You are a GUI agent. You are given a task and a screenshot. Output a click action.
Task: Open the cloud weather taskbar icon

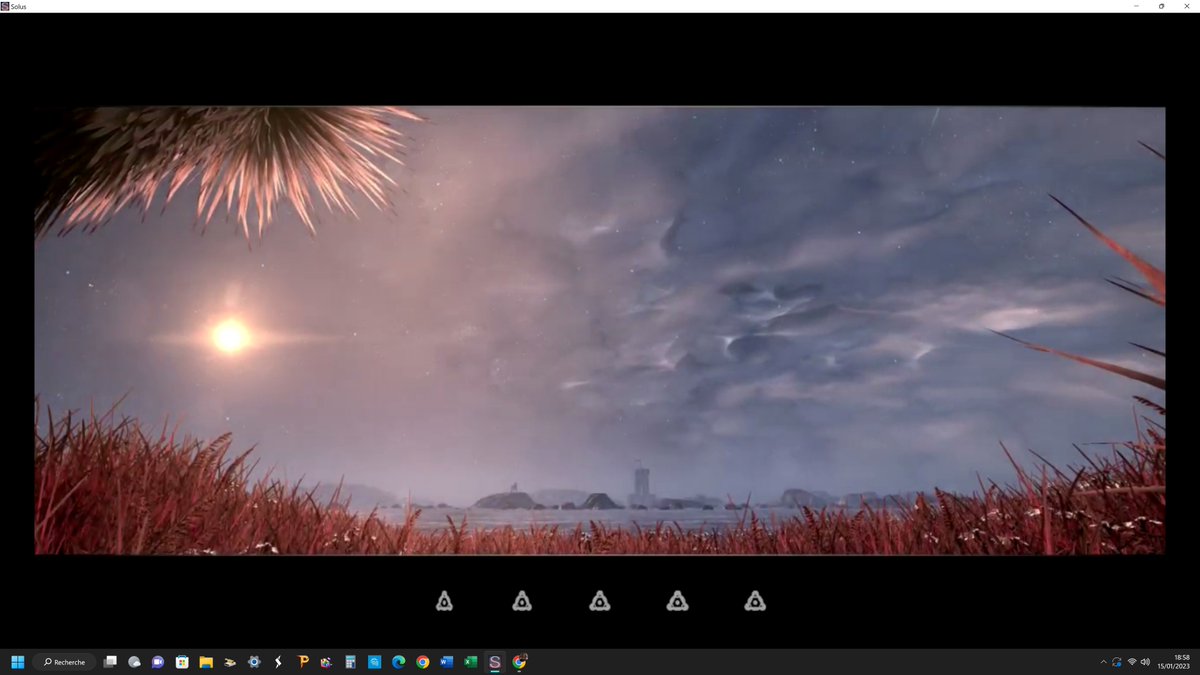coord(134,662)
